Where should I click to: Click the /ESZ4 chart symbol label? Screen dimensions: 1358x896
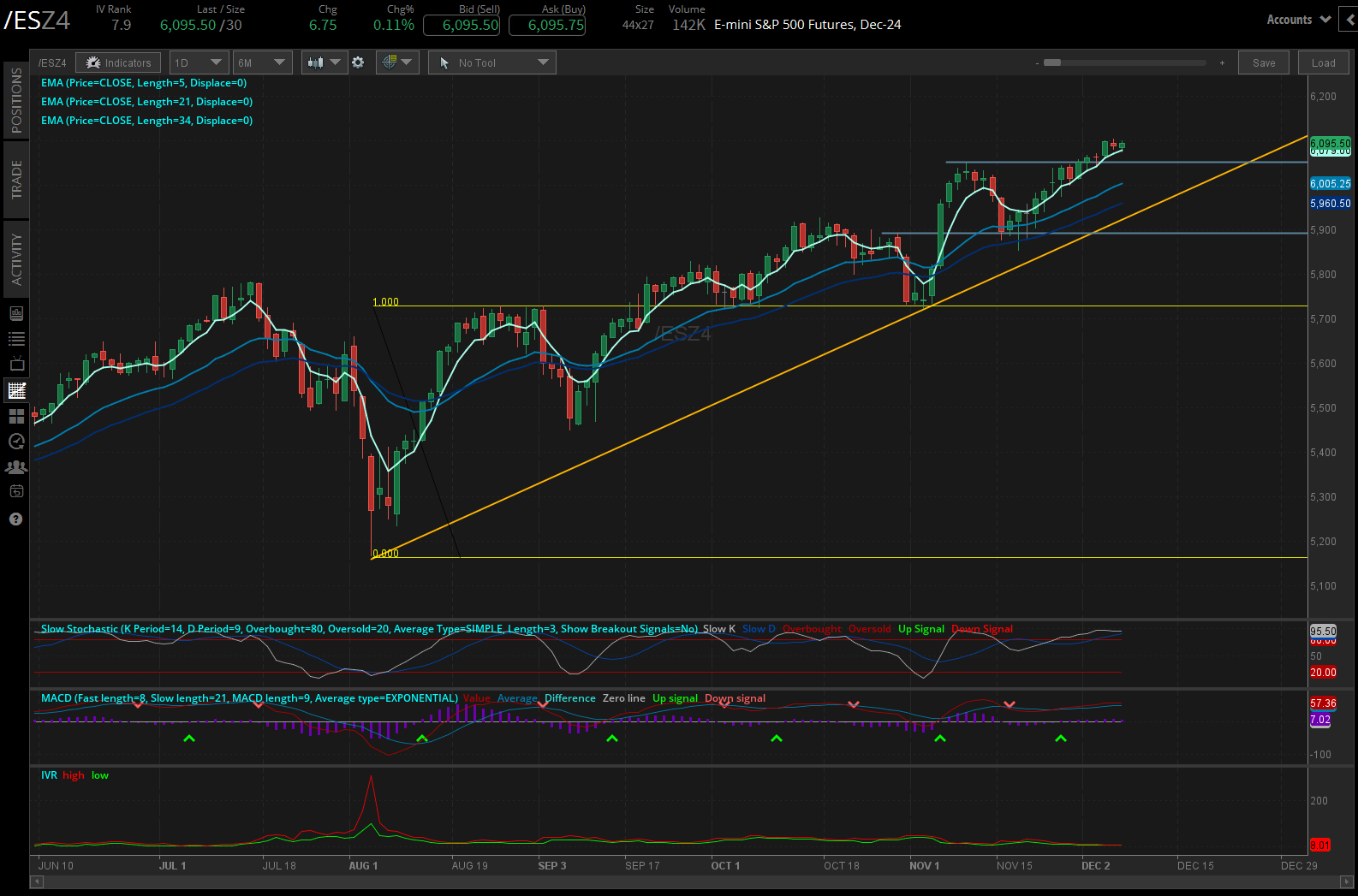tap(51, 63)
